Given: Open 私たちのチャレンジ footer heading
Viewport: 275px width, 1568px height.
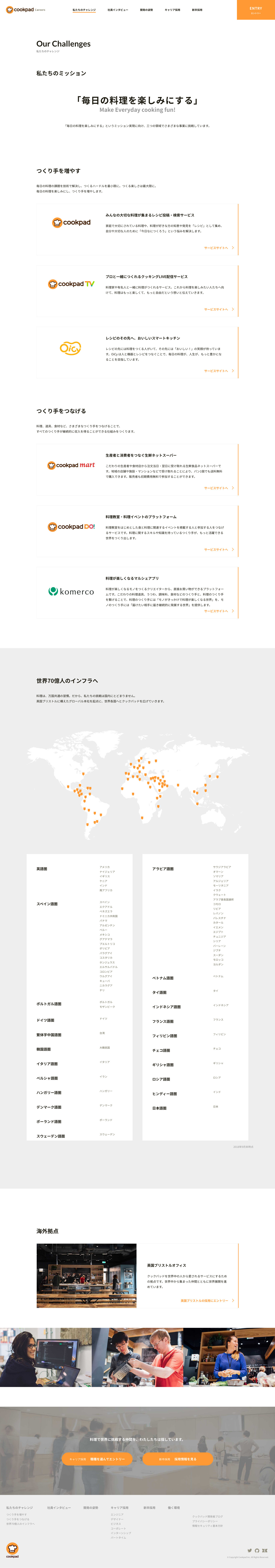Looking at the screenshot, I should [x=20, y=1508].
